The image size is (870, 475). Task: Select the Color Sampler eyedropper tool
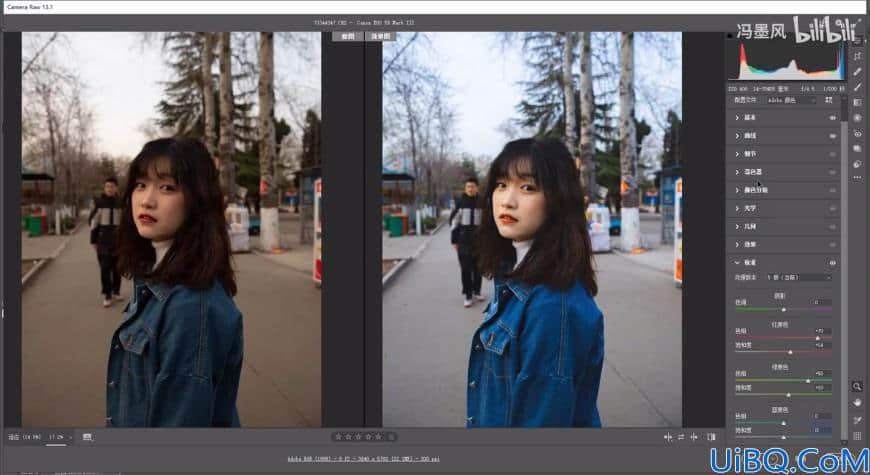[x=857, y=420]
